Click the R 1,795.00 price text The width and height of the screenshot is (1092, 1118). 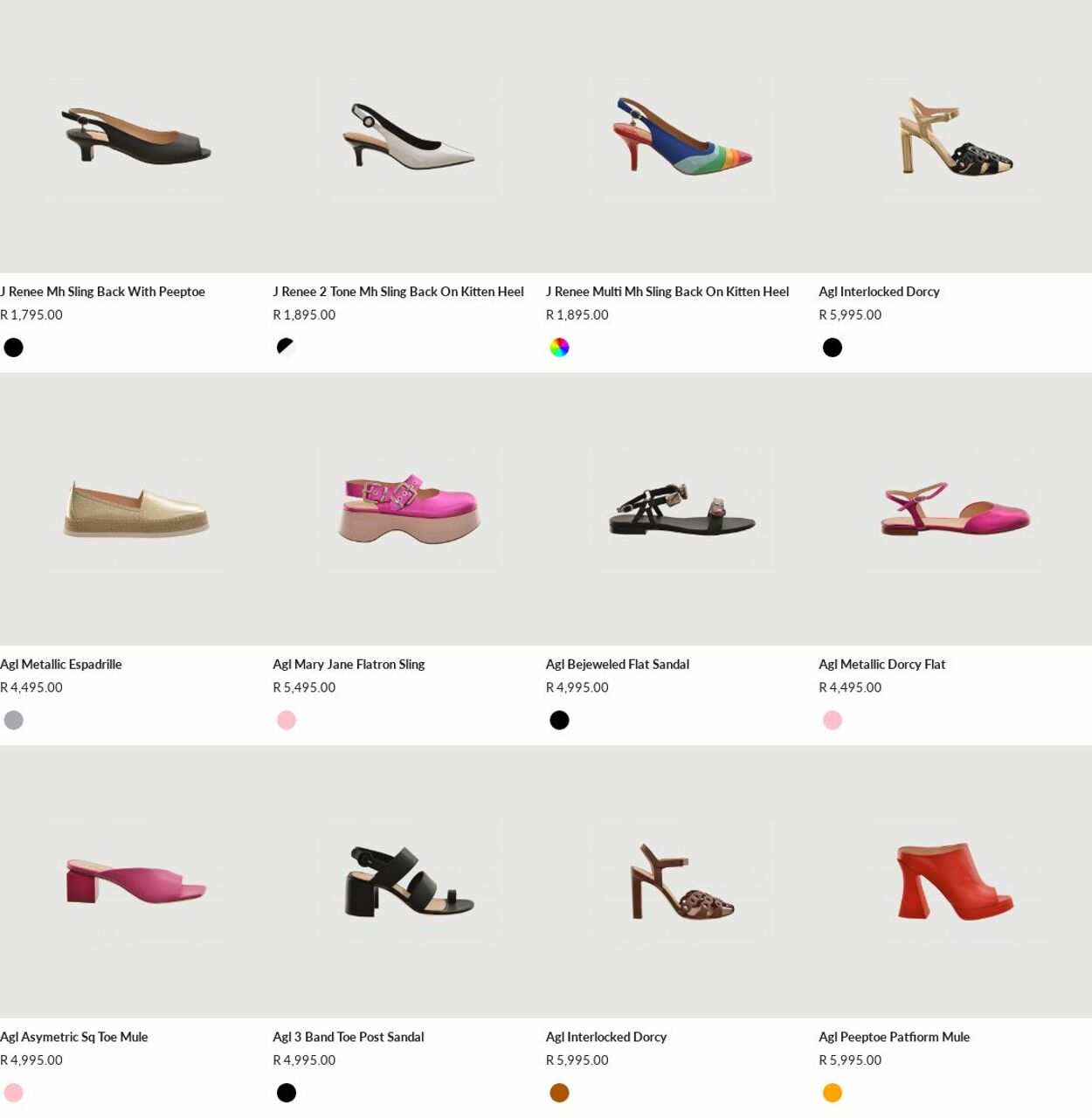click(x=31, y=315)
